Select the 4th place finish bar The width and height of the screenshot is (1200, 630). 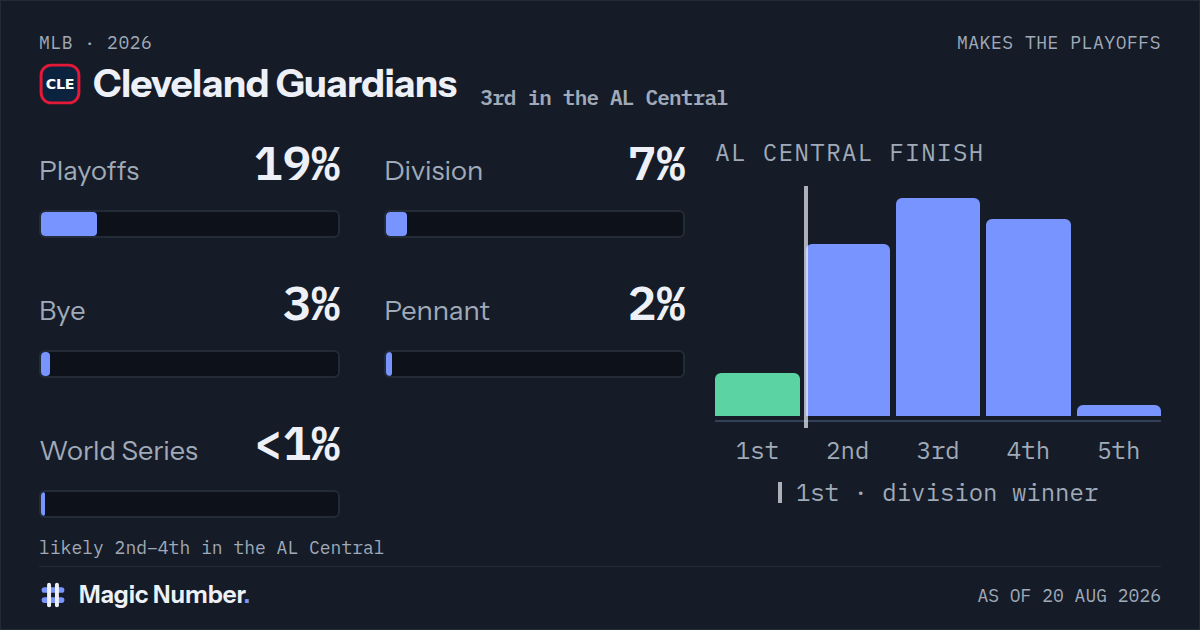1028,318
